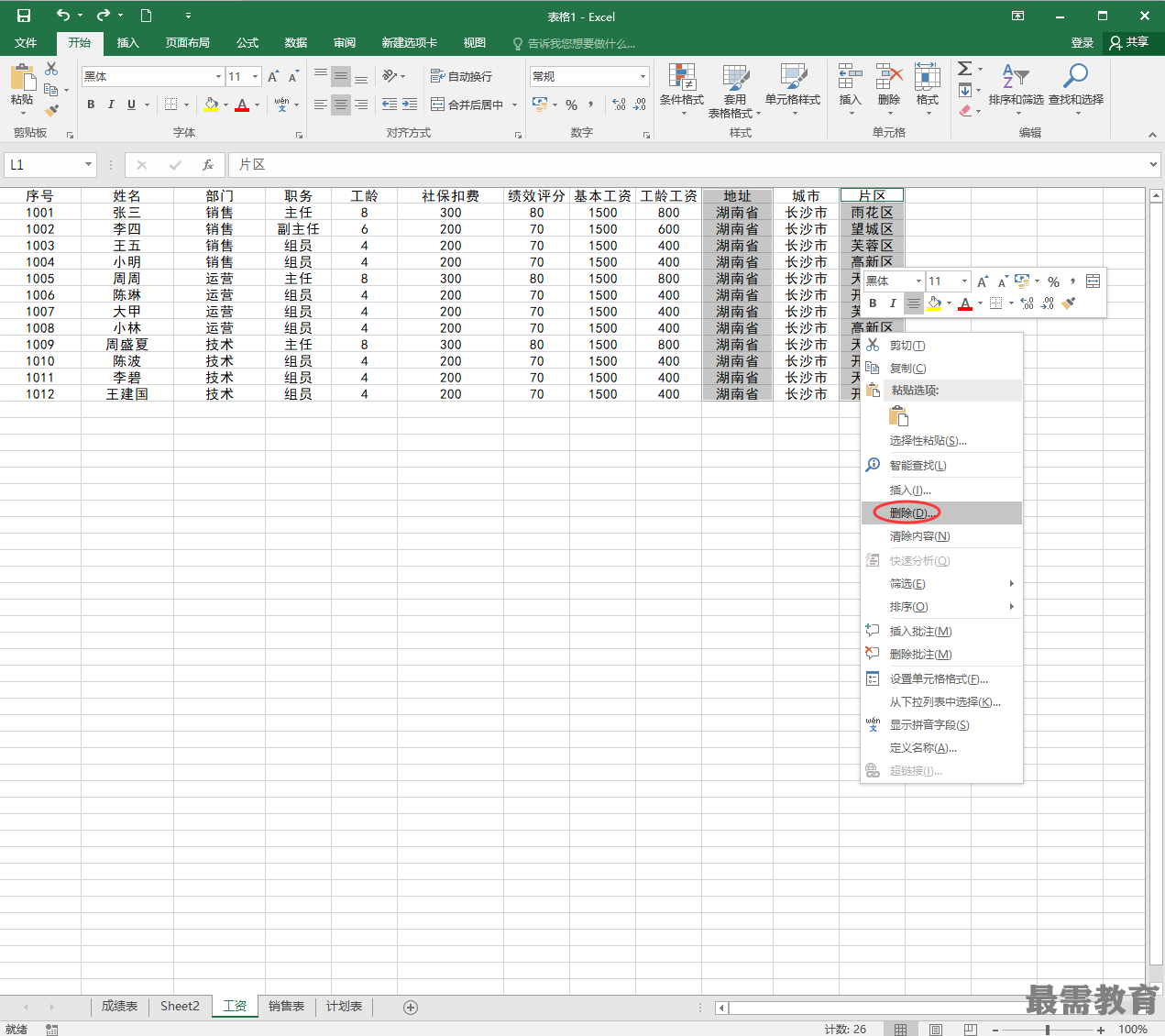
Task: Expand the Paste (粘贴) dropdown arrow
Action: tap(22, 113)
